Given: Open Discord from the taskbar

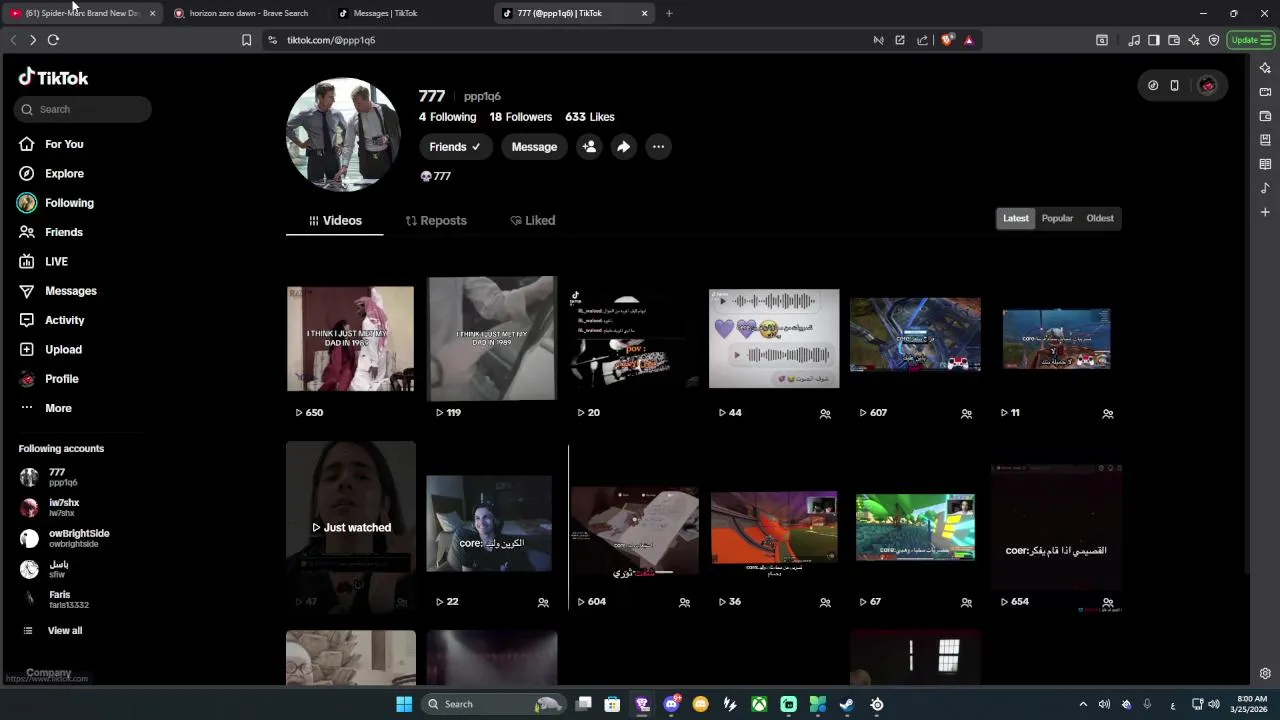Looking at the screenshot, I should coord(671,704).
